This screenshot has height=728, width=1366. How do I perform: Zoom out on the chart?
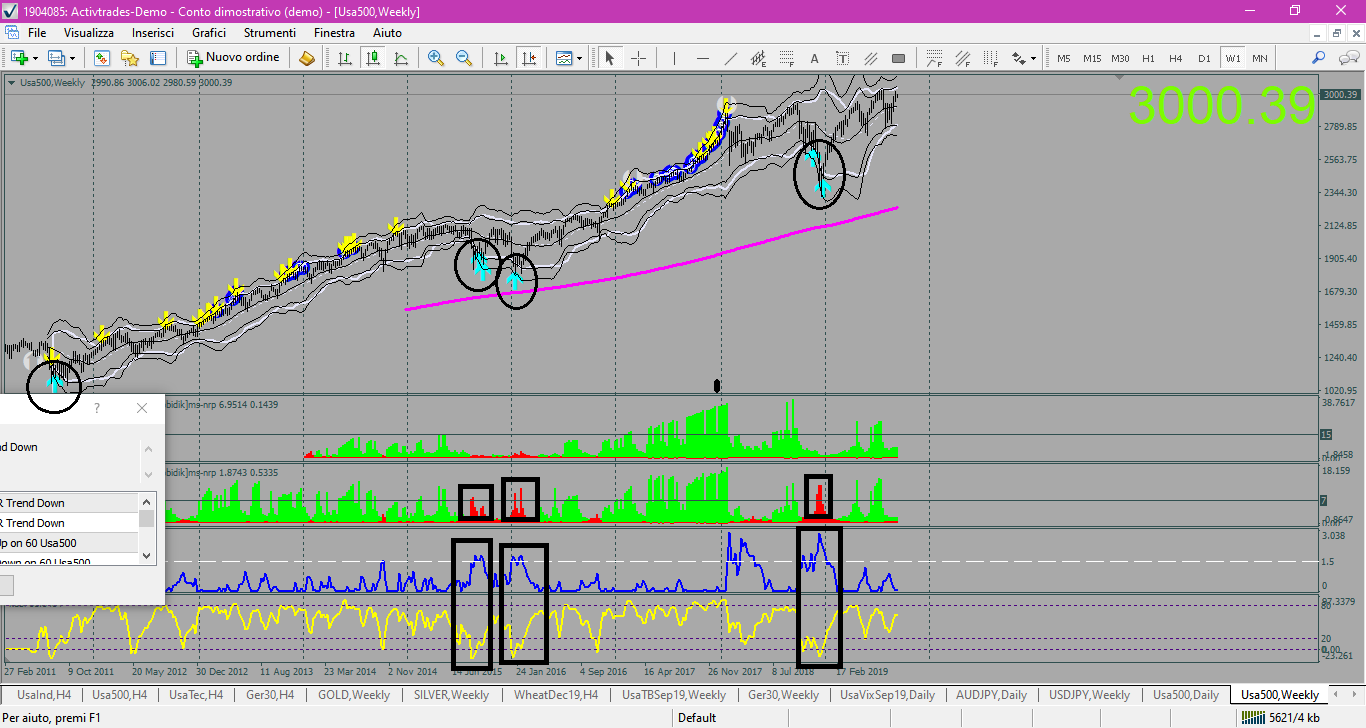[x=464, y=58]
